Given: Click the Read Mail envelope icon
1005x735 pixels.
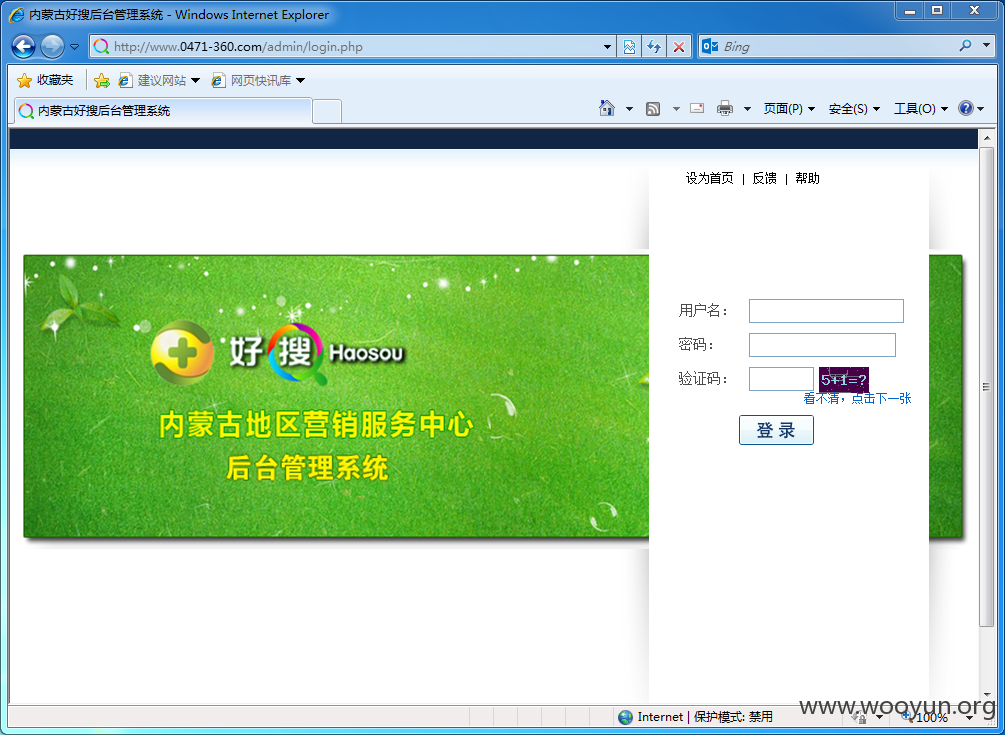Looking at the screenshot, I should point(697,108).
